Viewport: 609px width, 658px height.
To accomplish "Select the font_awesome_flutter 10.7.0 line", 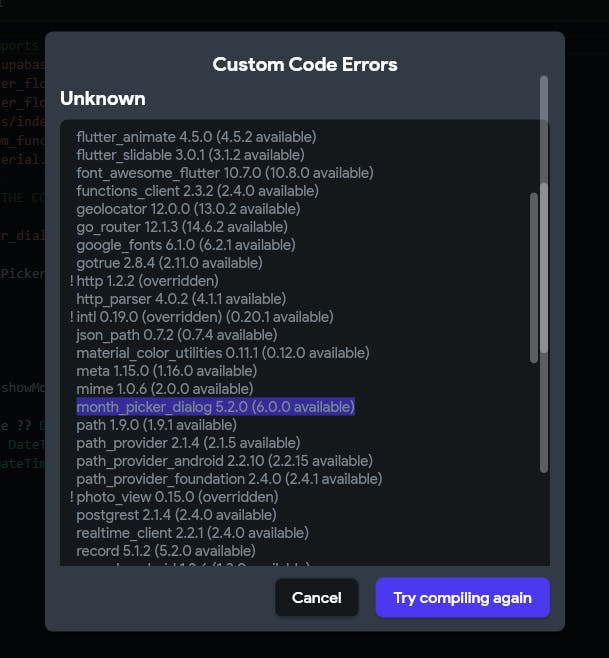I will tap(224, 173).
